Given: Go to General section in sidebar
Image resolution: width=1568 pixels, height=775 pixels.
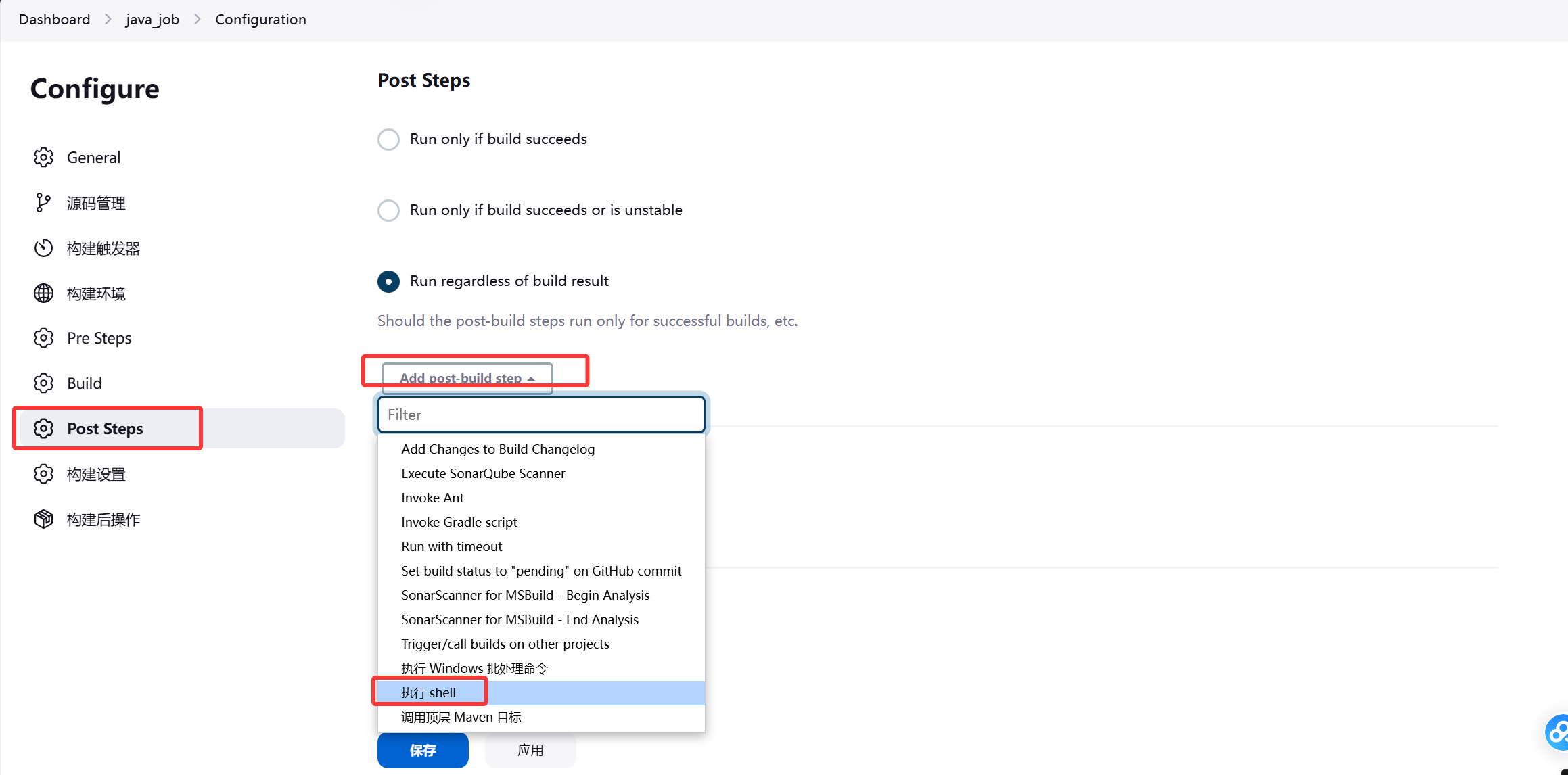Looking at the screenshot, I should pos(181,158).
